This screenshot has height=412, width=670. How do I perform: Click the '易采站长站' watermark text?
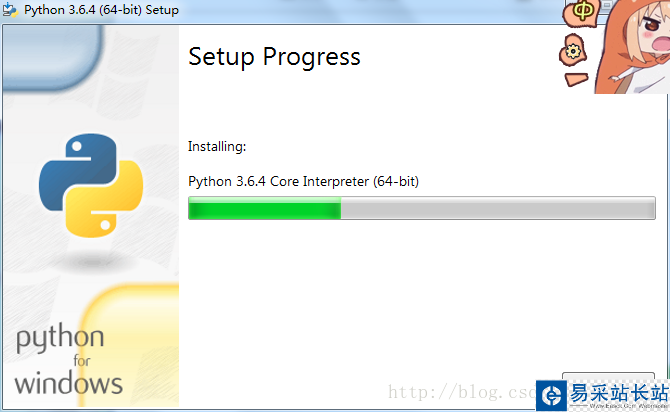coord(619,392)
